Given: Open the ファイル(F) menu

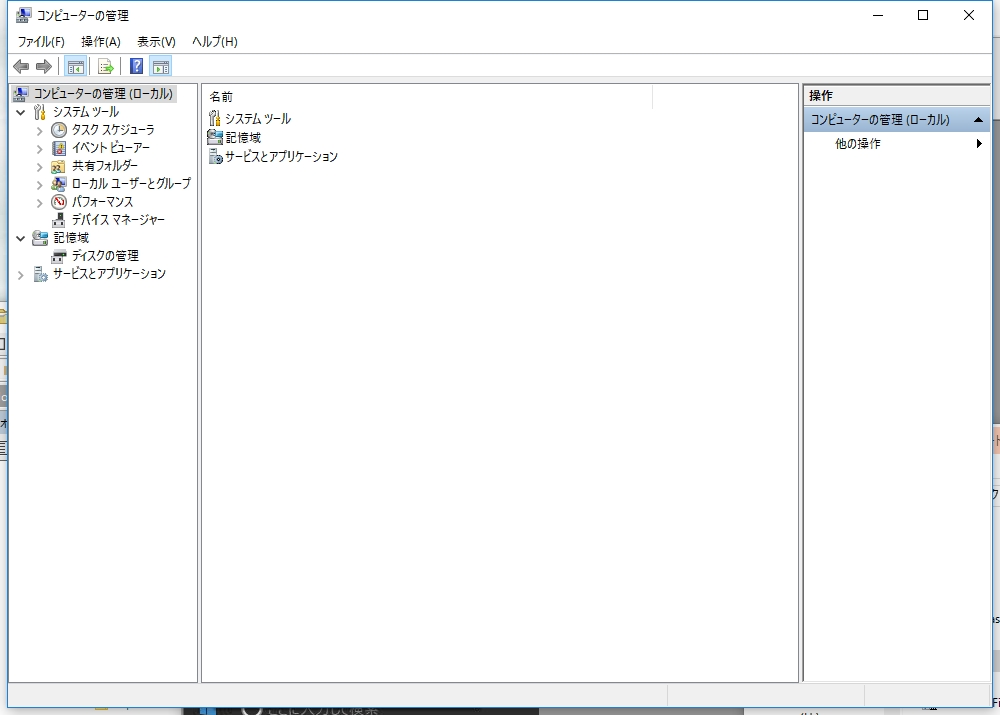Looking at the screenshot, I should (x=41, y=42).
